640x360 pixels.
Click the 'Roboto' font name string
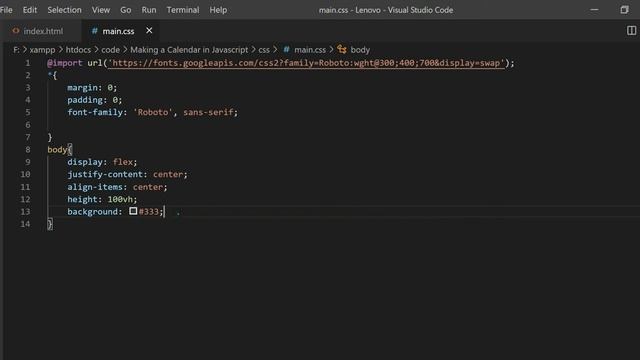click(153, 112)
